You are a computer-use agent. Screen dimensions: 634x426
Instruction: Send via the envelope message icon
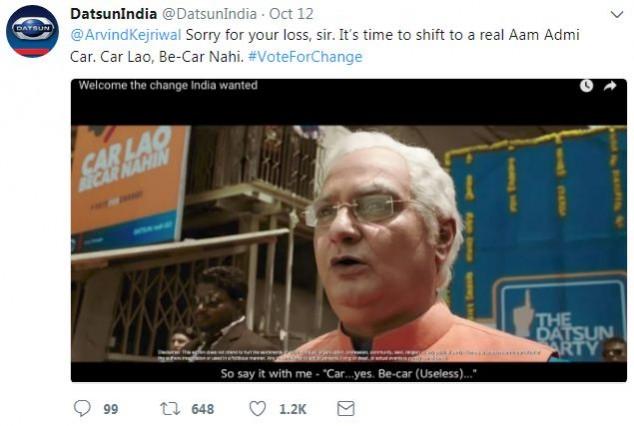pyautogui.click(x=346, y=409)
